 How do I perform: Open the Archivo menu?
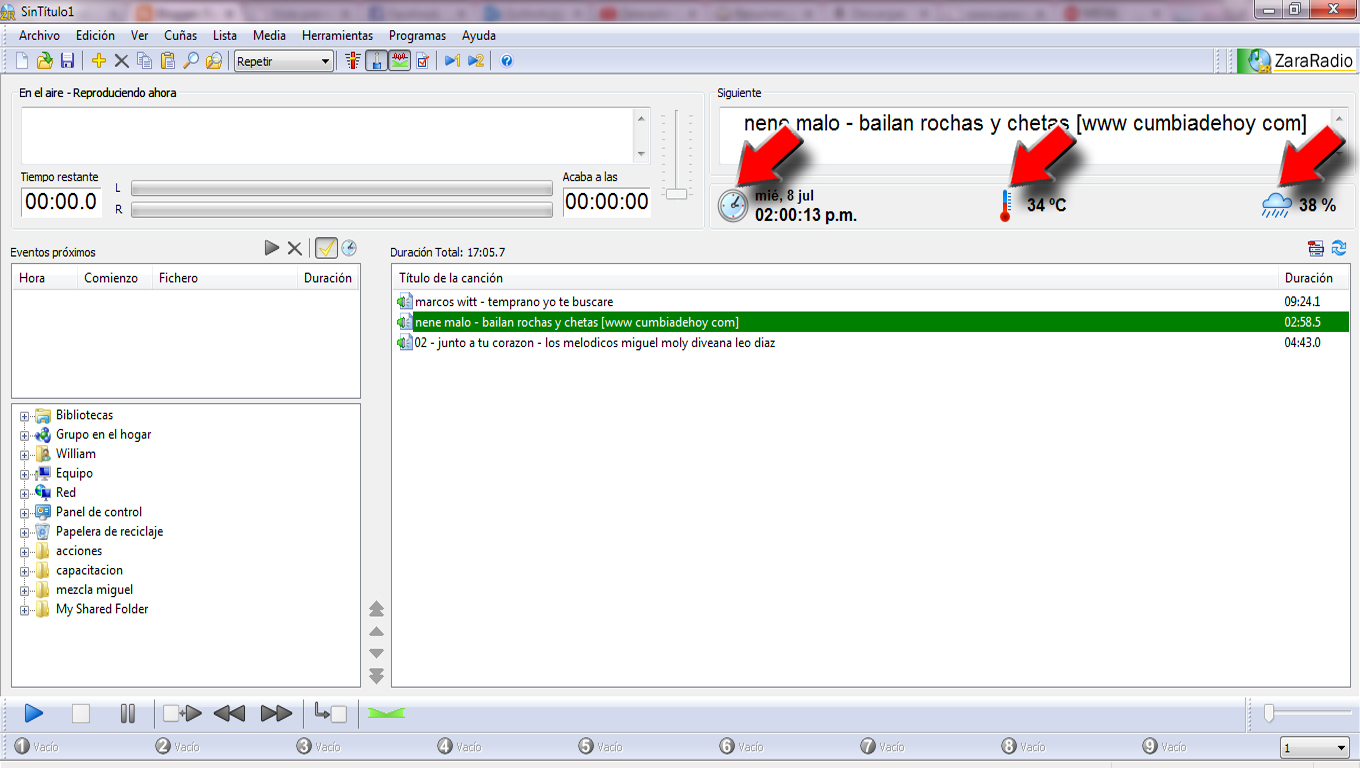click(x=39, y=35)
